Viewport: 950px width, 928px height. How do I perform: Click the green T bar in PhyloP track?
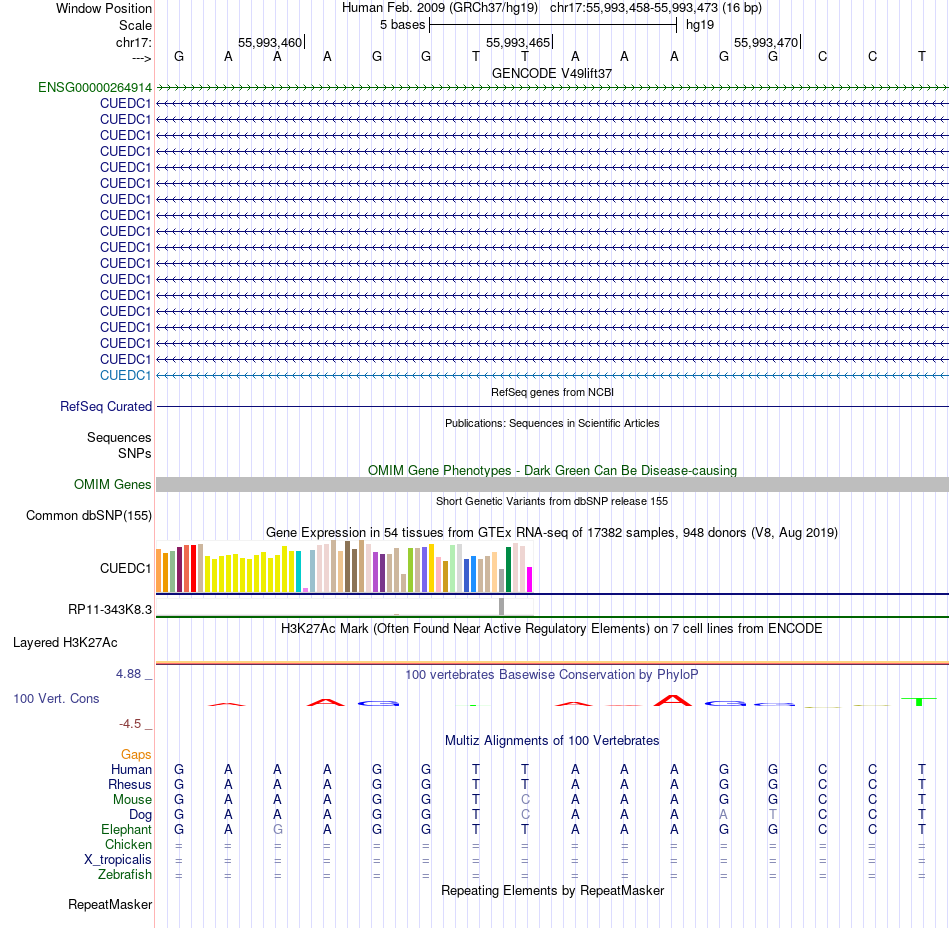point(919,701)
